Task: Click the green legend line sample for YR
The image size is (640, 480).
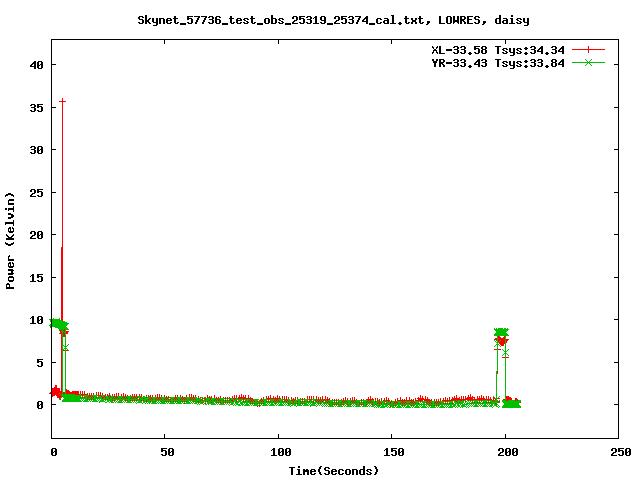Action: click(588, 62)
